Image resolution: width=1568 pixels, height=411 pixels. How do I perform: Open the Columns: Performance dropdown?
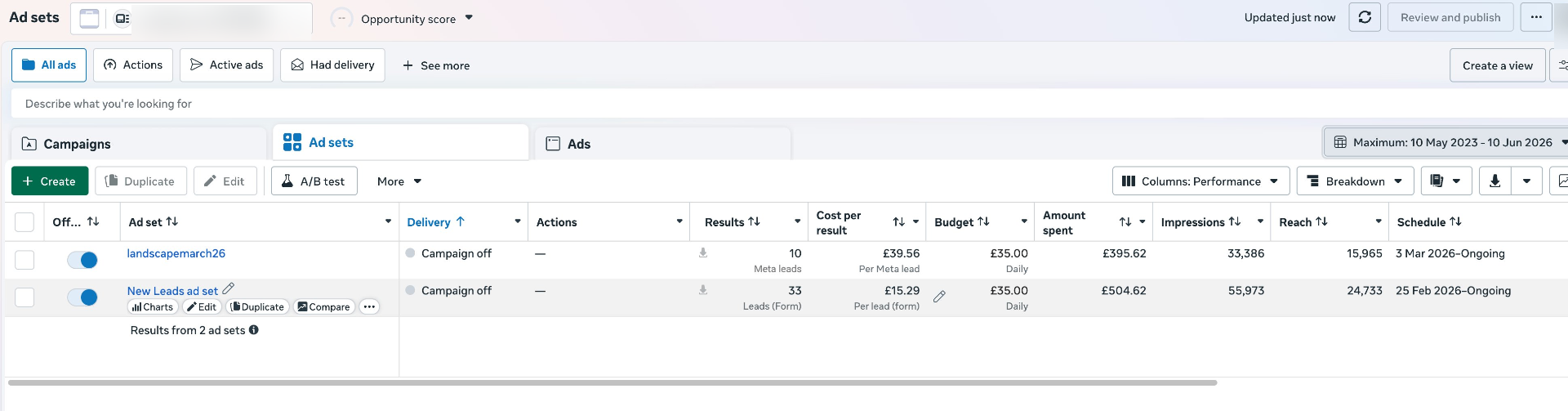tap(1200, 181)
